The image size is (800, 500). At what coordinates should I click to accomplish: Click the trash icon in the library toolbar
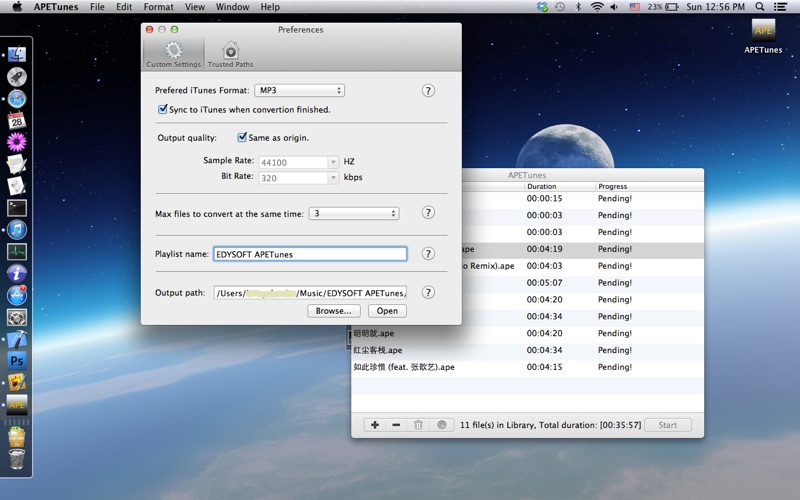pos(418,425)
